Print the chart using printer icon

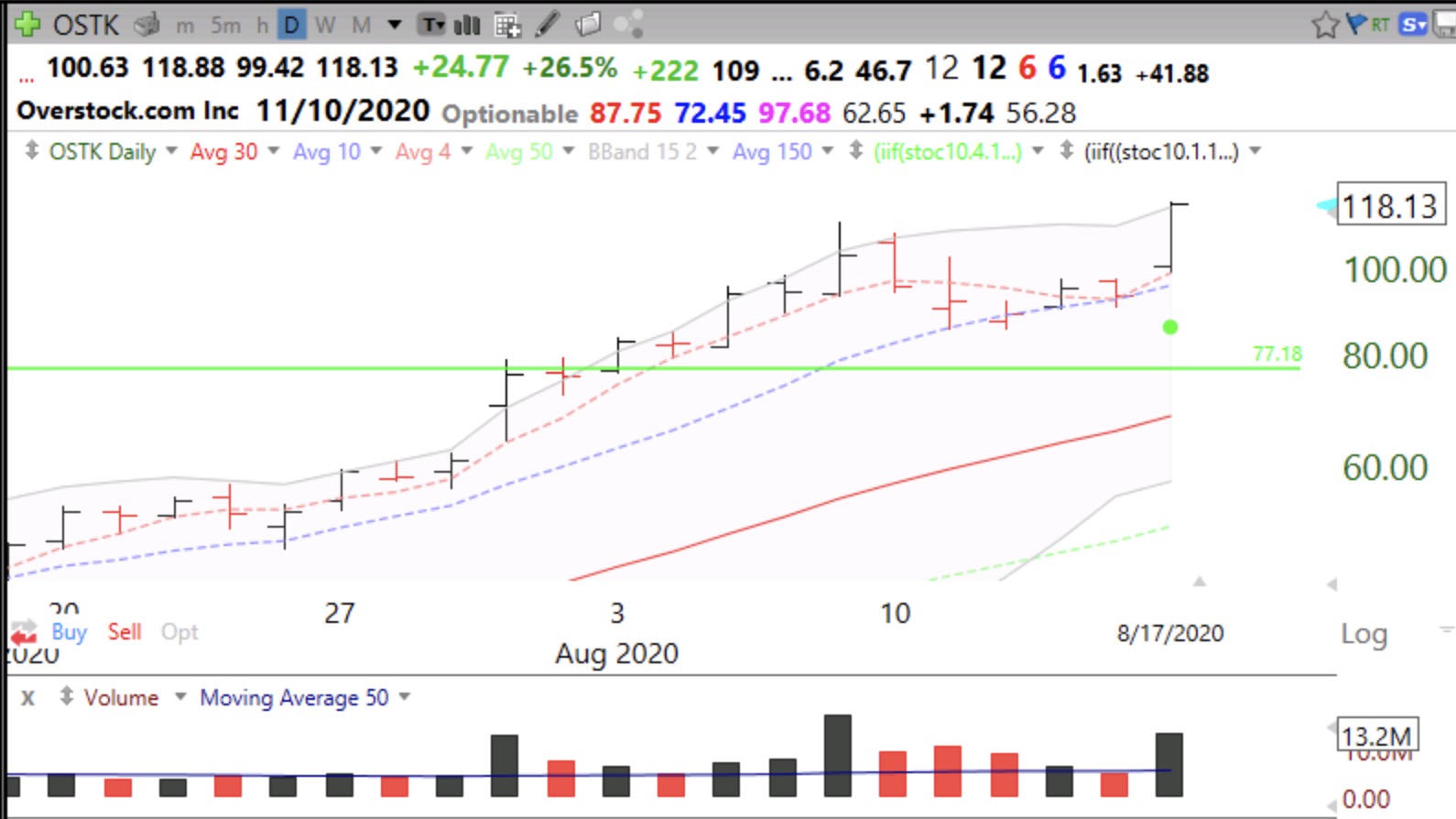(147, 25)
